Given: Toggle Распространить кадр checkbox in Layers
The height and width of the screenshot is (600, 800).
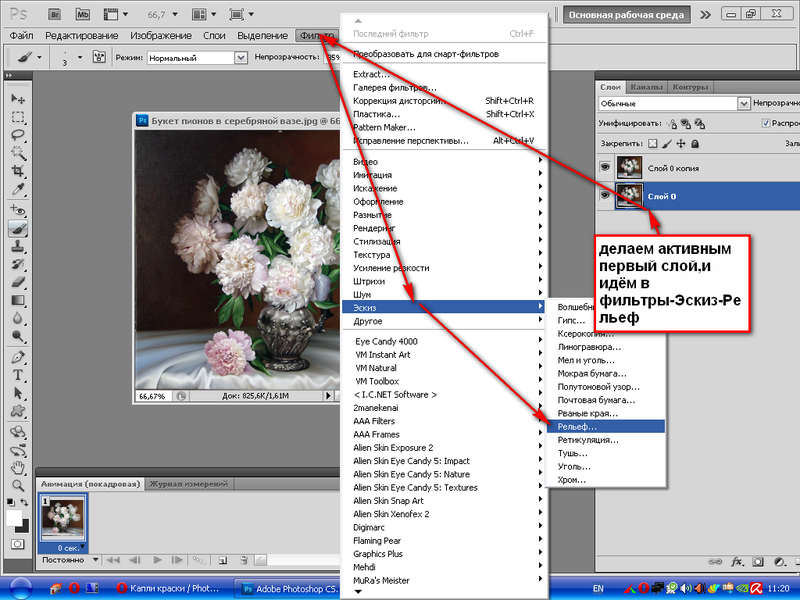Looking at the screenshot, I should [x=765, y=123].
